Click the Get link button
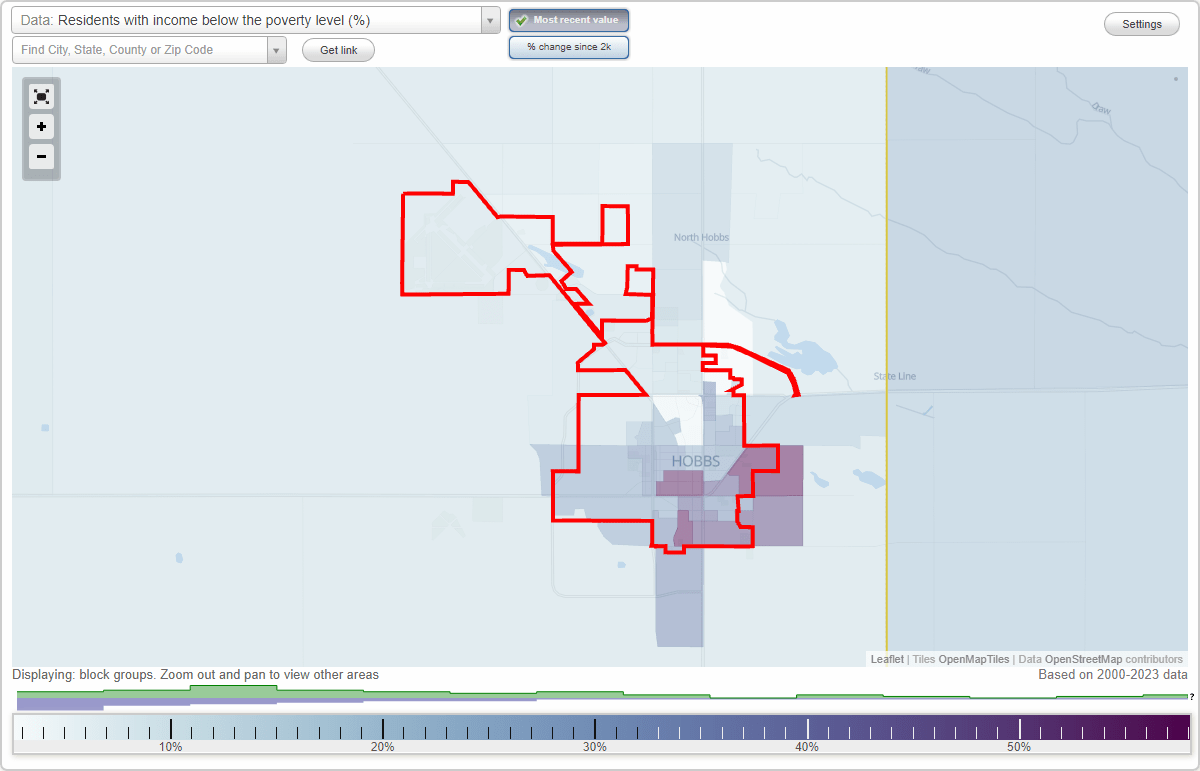This screenshot has height=771, width=1200. tap(337, 49)
